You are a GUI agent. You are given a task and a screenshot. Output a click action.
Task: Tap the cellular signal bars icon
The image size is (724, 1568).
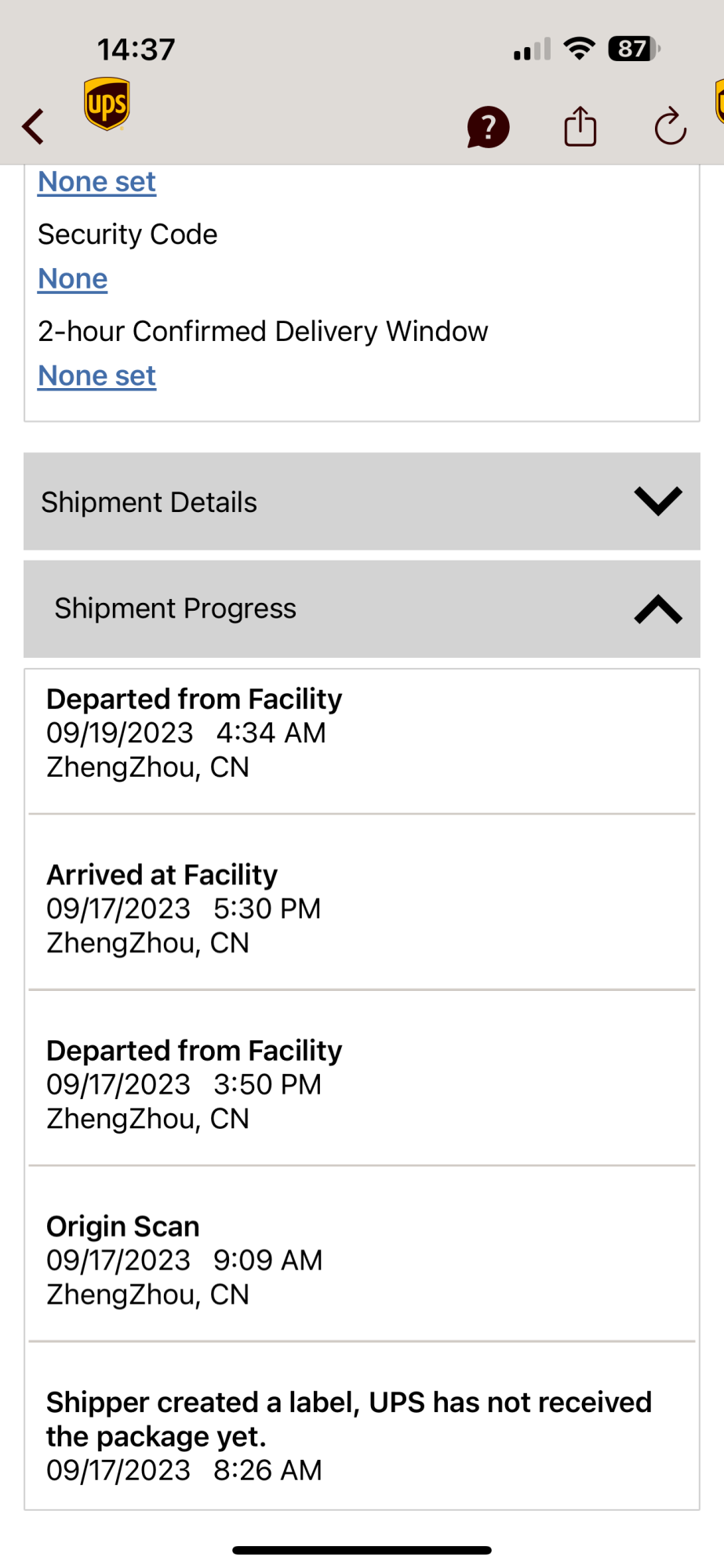[533, 49]
